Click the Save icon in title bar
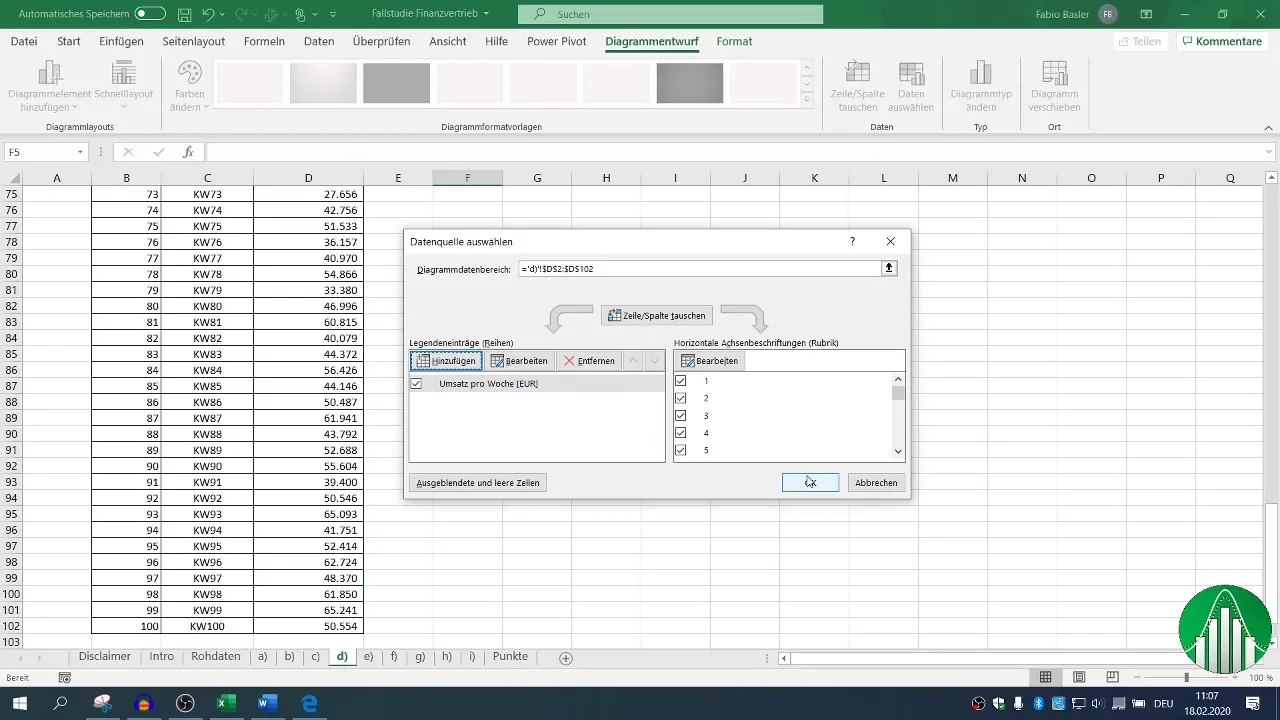The image size is (1280, 720). pos(185,15)
